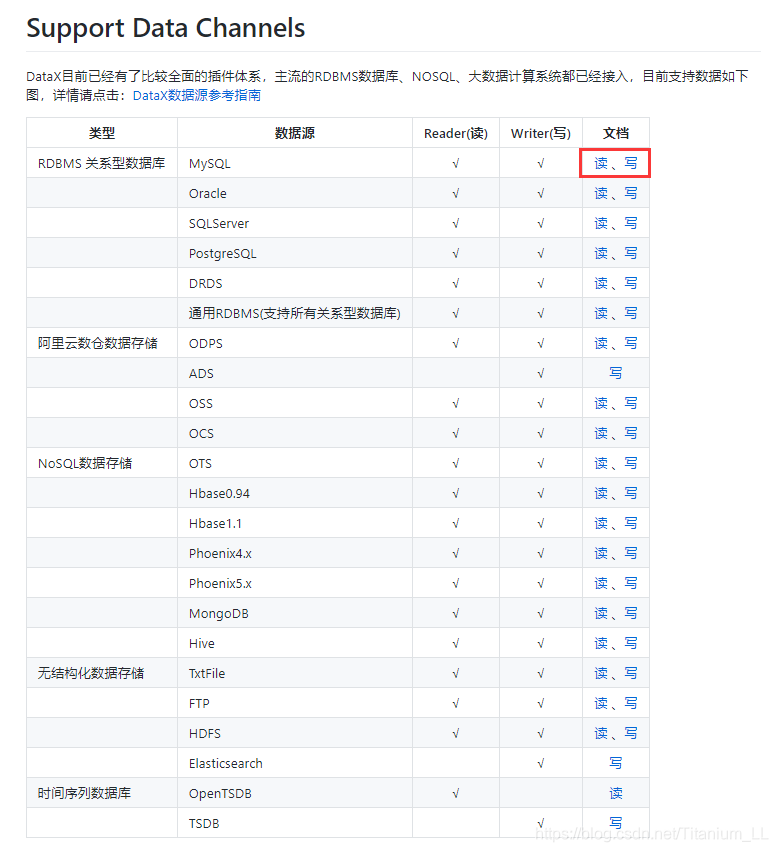778x852 pixels.
Task: Open the ODPS 写 documentation link
Action: [630, 343]
